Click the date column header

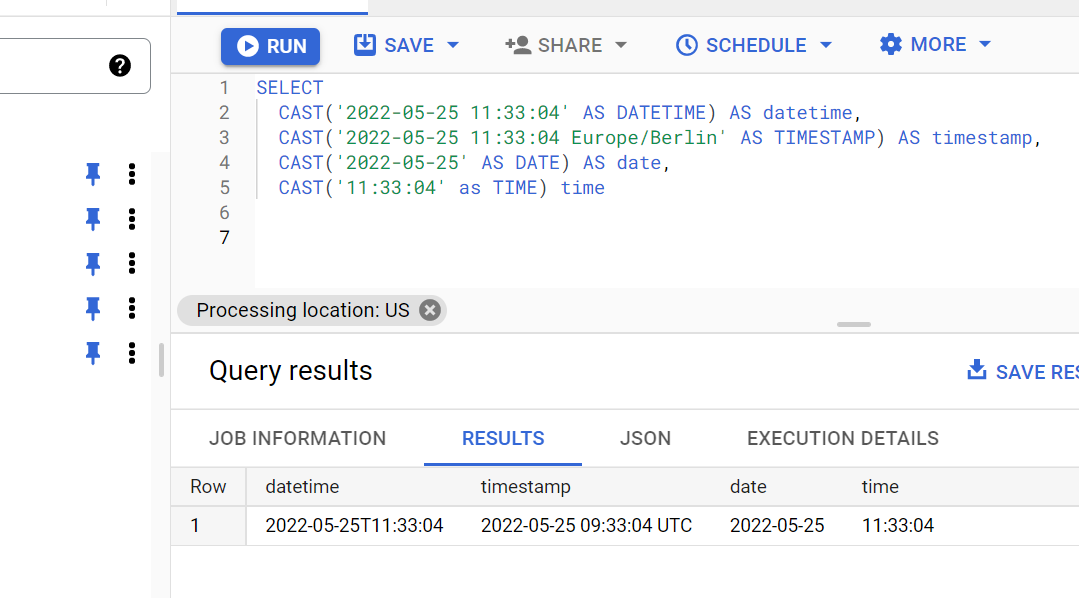pyautogui.click(x=748, y=487)
